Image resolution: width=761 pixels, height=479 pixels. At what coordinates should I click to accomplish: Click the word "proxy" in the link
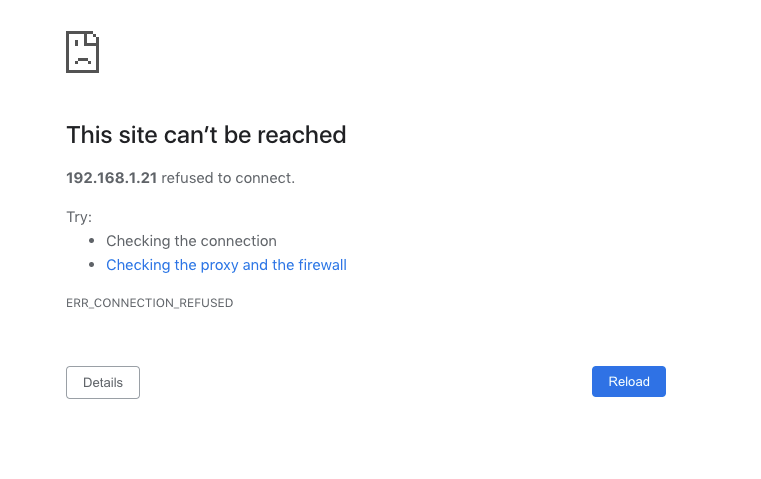[x=219, y=265]
